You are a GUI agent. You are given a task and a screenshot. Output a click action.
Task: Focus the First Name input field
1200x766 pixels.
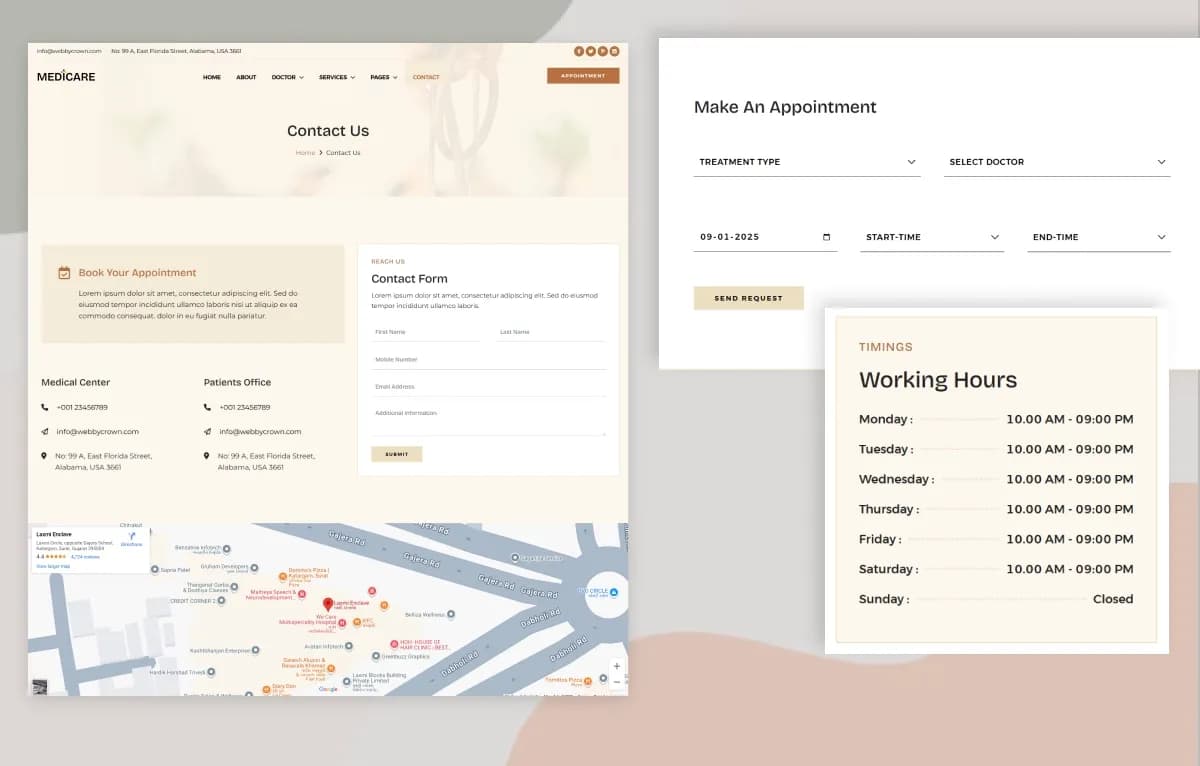pos(426,332)
